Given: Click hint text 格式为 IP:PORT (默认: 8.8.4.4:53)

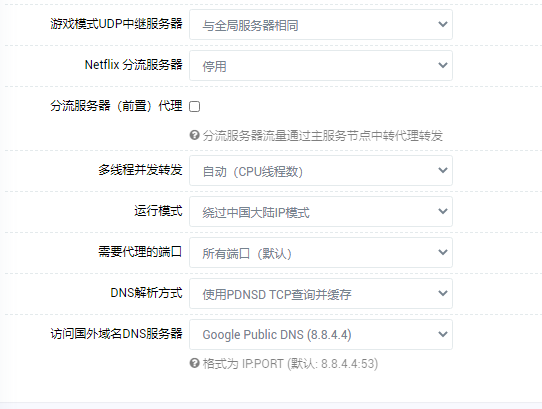Looking at the screenshot, I should (x=290, y=364).
